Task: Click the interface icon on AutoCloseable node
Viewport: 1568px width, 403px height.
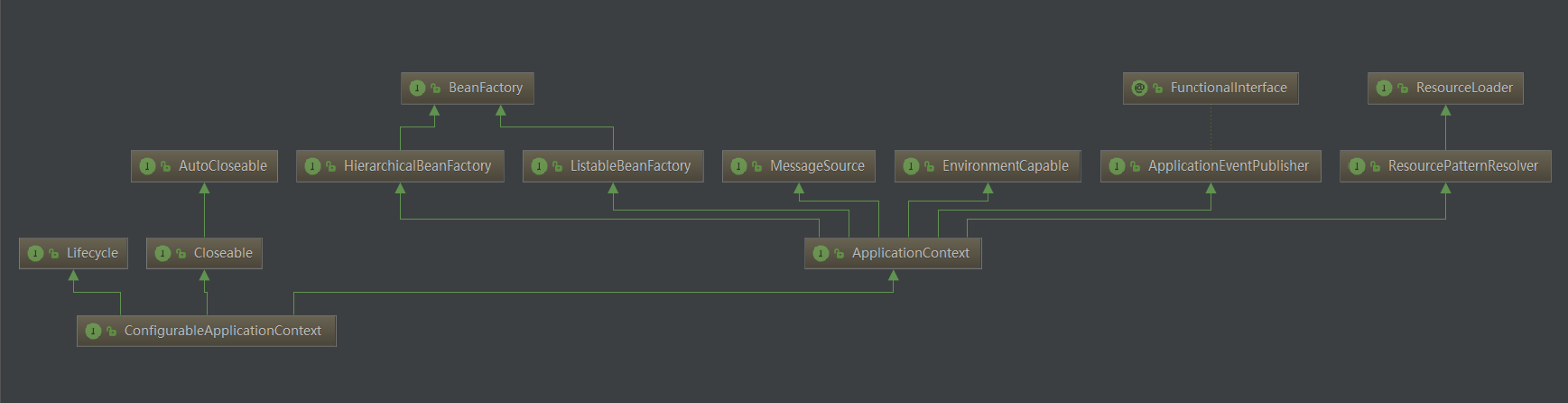Action: [147, 166]
